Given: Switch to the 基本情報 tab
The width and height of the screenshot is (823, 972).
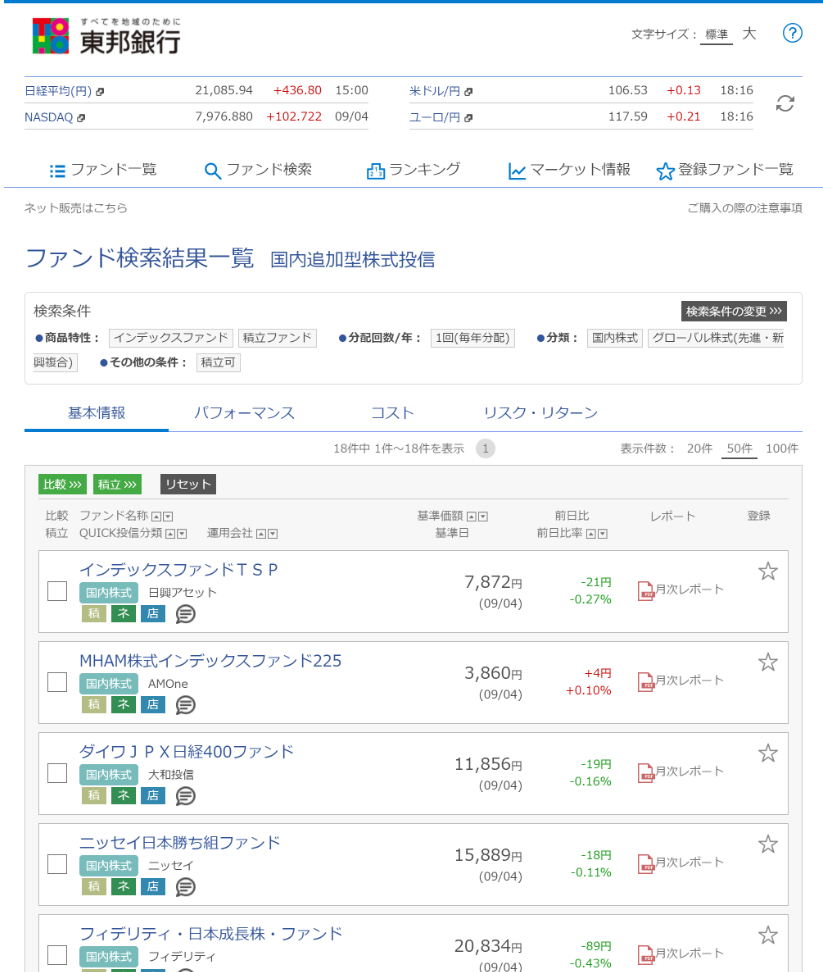Looking at the screenshot, I should (x=97, y=413).
